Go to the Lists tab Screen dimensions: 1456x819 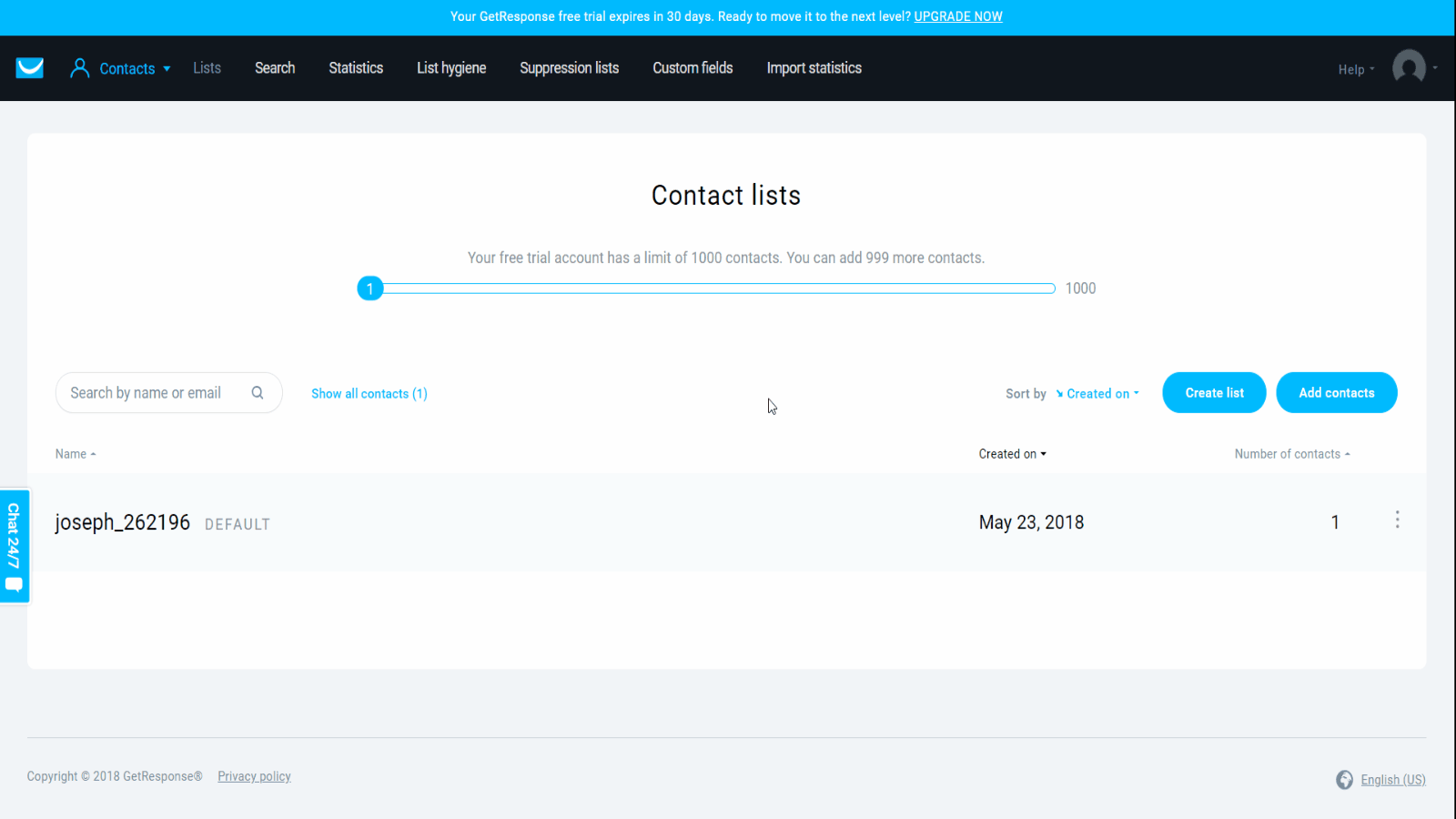(207, 68)
